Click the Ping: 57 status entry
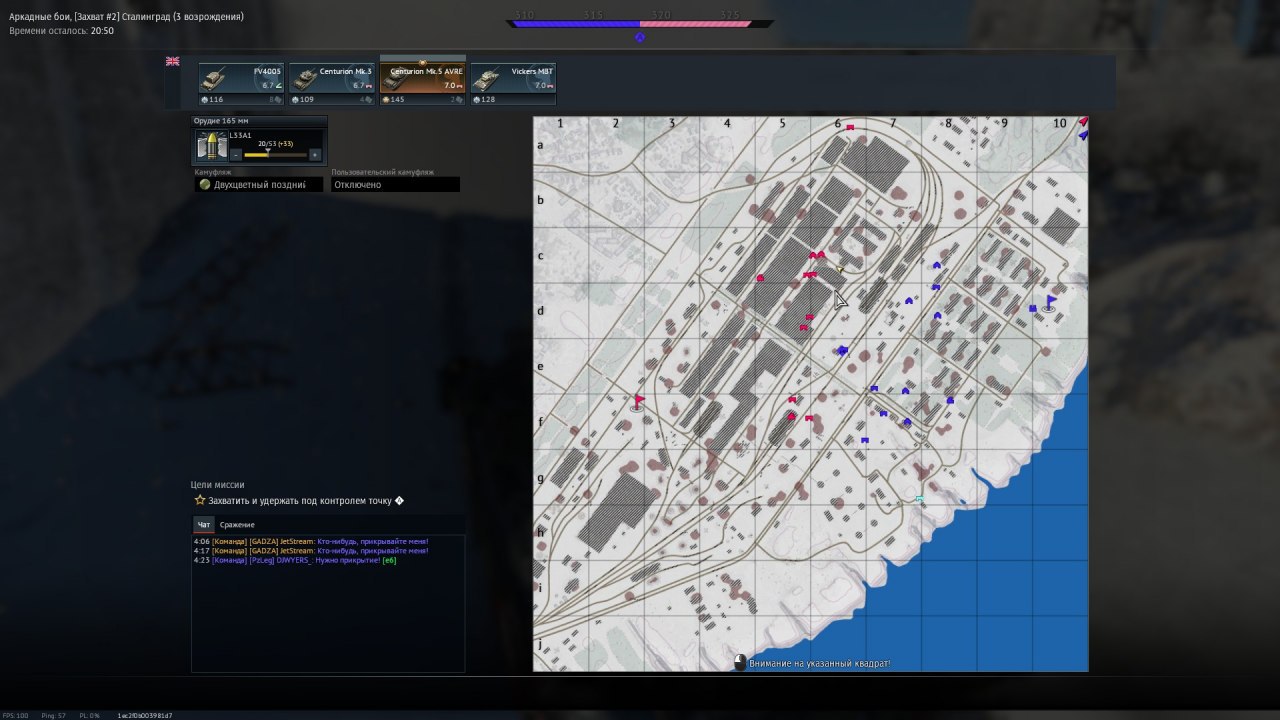 (55, 715)
